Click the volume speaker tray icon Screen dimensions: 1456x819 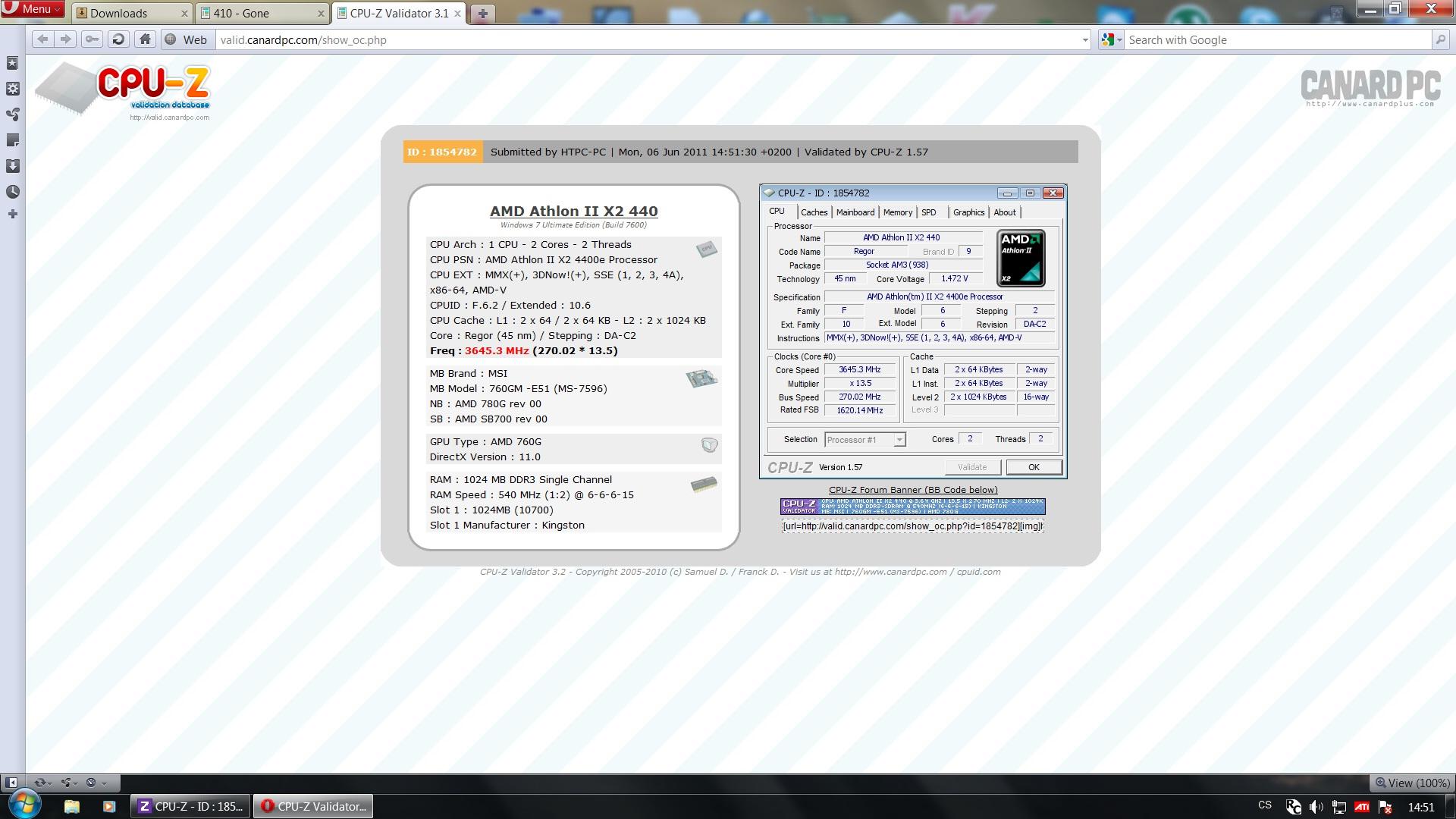pyautogui.click(x=1316, y=807)
